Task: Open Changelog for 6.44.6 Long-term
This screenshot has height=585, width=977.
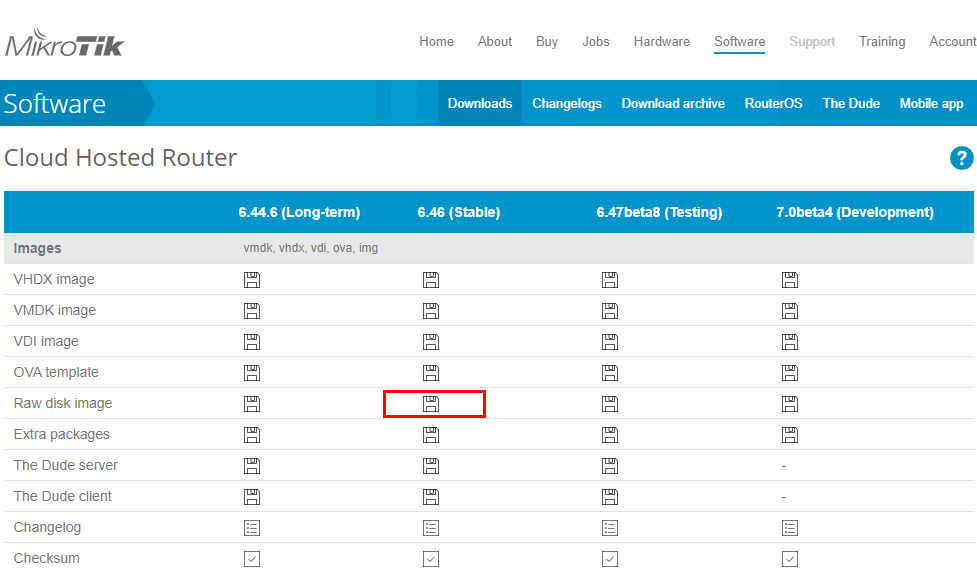Action: 252,528
